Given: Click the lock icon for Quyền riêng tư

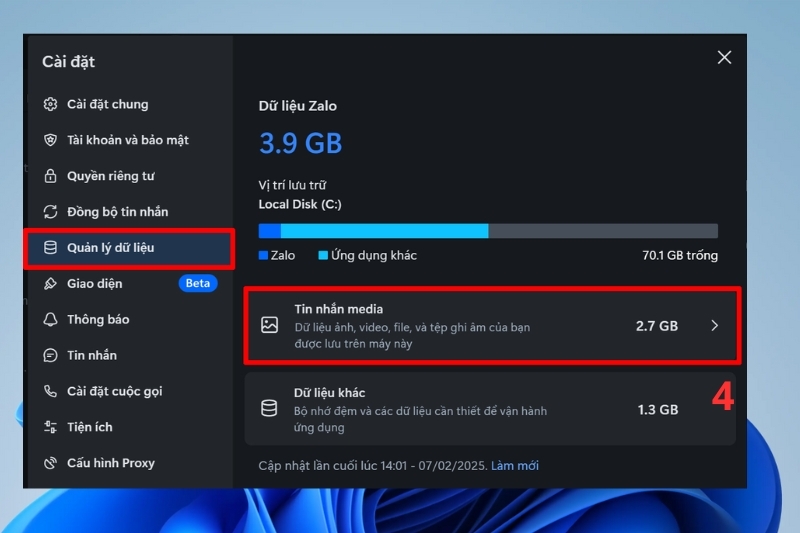Looking at the screenshot, I should (x=50, y=176).
